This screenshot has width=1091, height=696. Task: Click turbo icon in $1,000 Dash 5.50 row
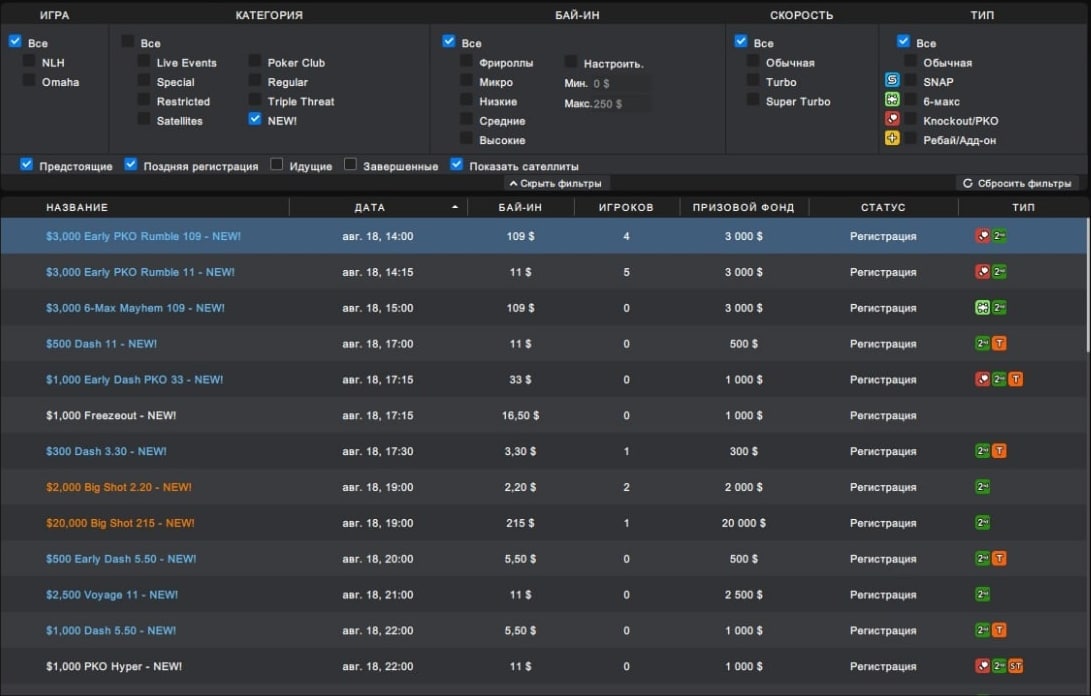coord(999,630)
